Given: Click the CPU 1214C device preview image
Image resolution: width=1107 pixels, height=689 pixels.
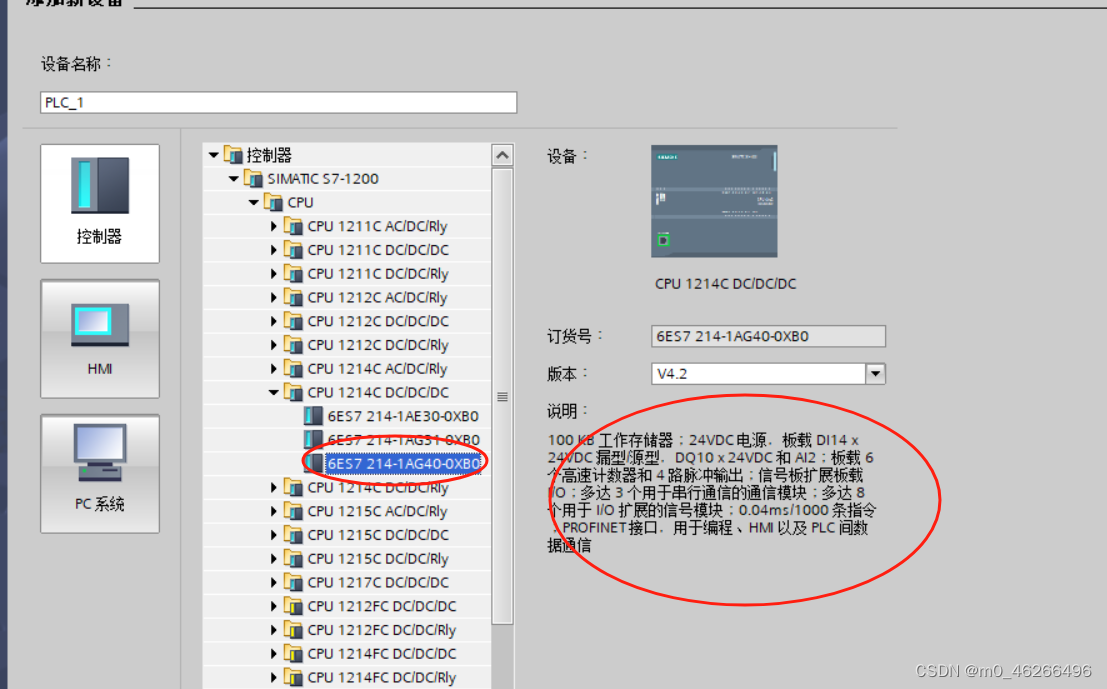Looking at the screenshot, I should [x=714, y=201].
